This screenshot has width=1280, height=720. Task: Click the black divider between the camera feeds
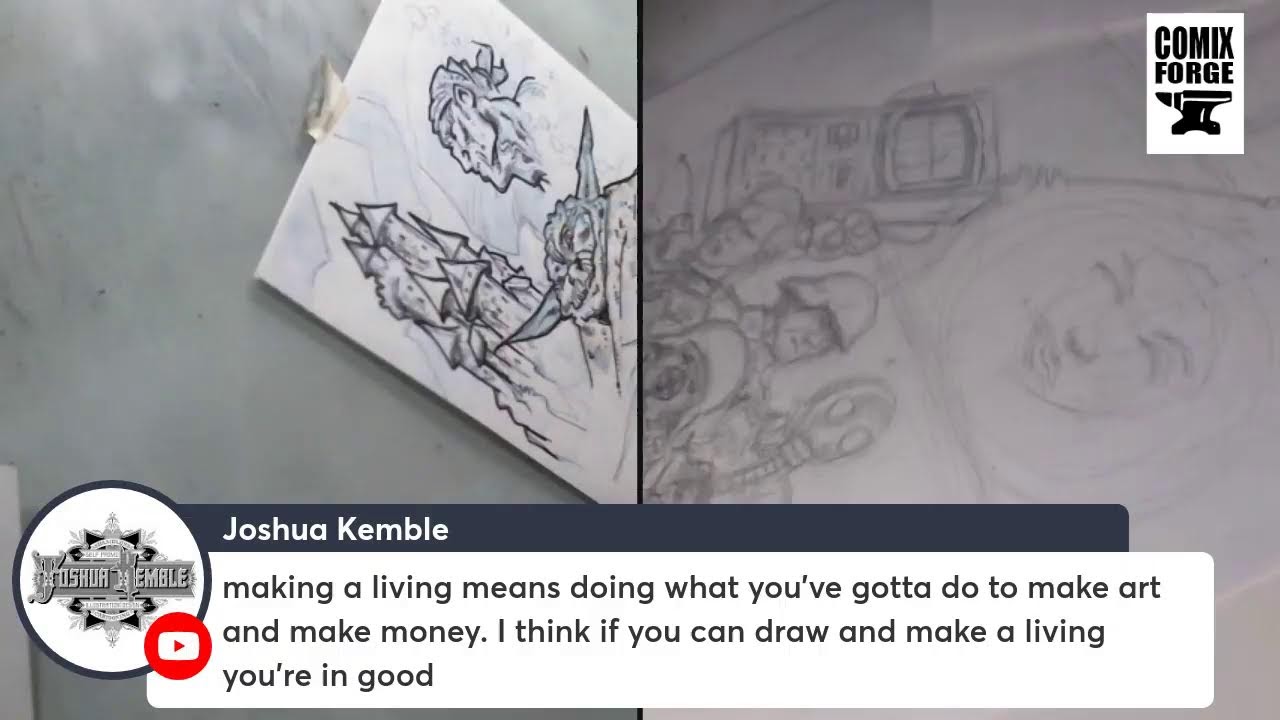coord(639,250)
